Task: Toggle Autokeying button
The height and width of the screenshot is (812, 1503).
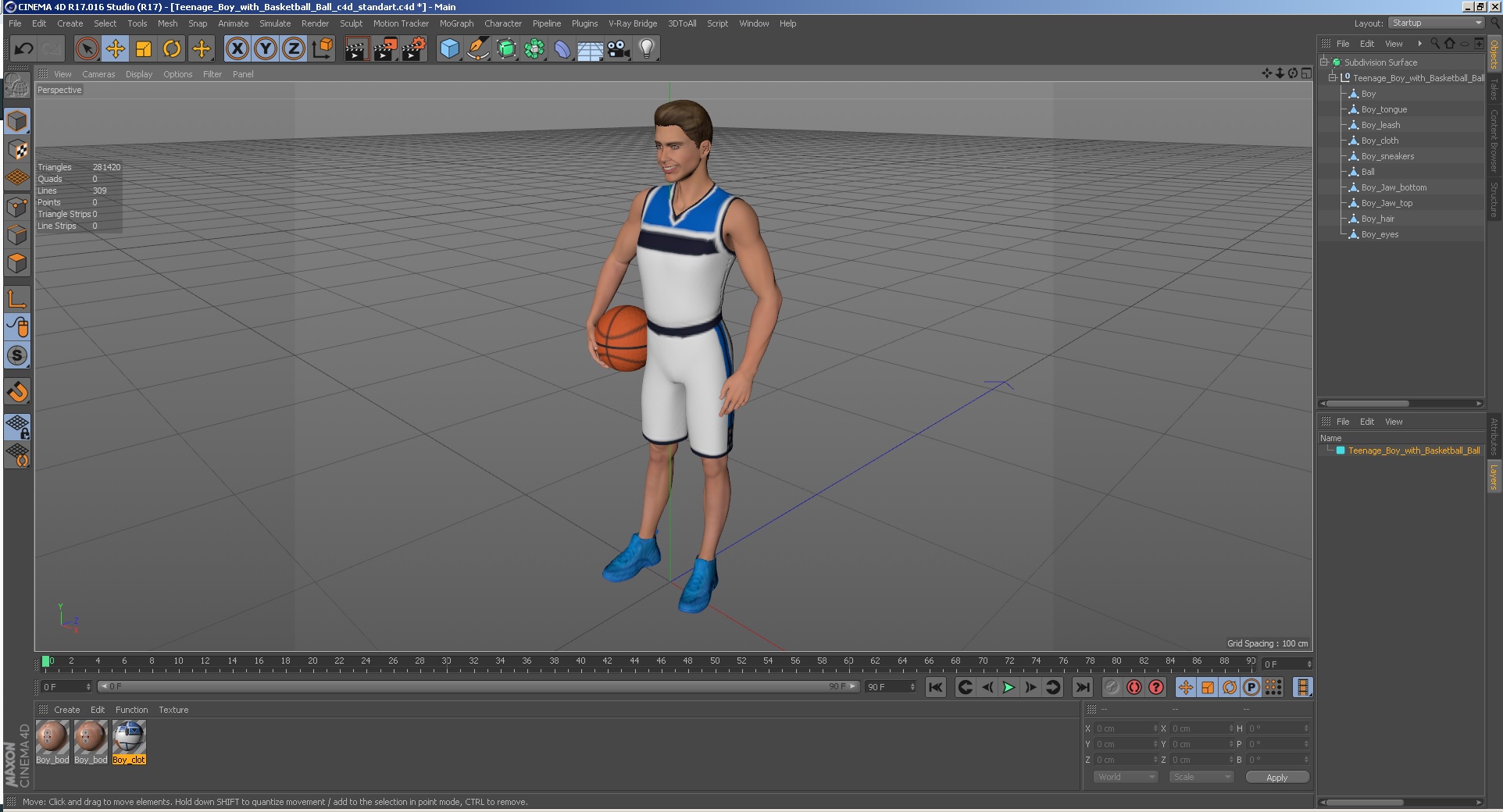Action: [x=1134, y=687]
